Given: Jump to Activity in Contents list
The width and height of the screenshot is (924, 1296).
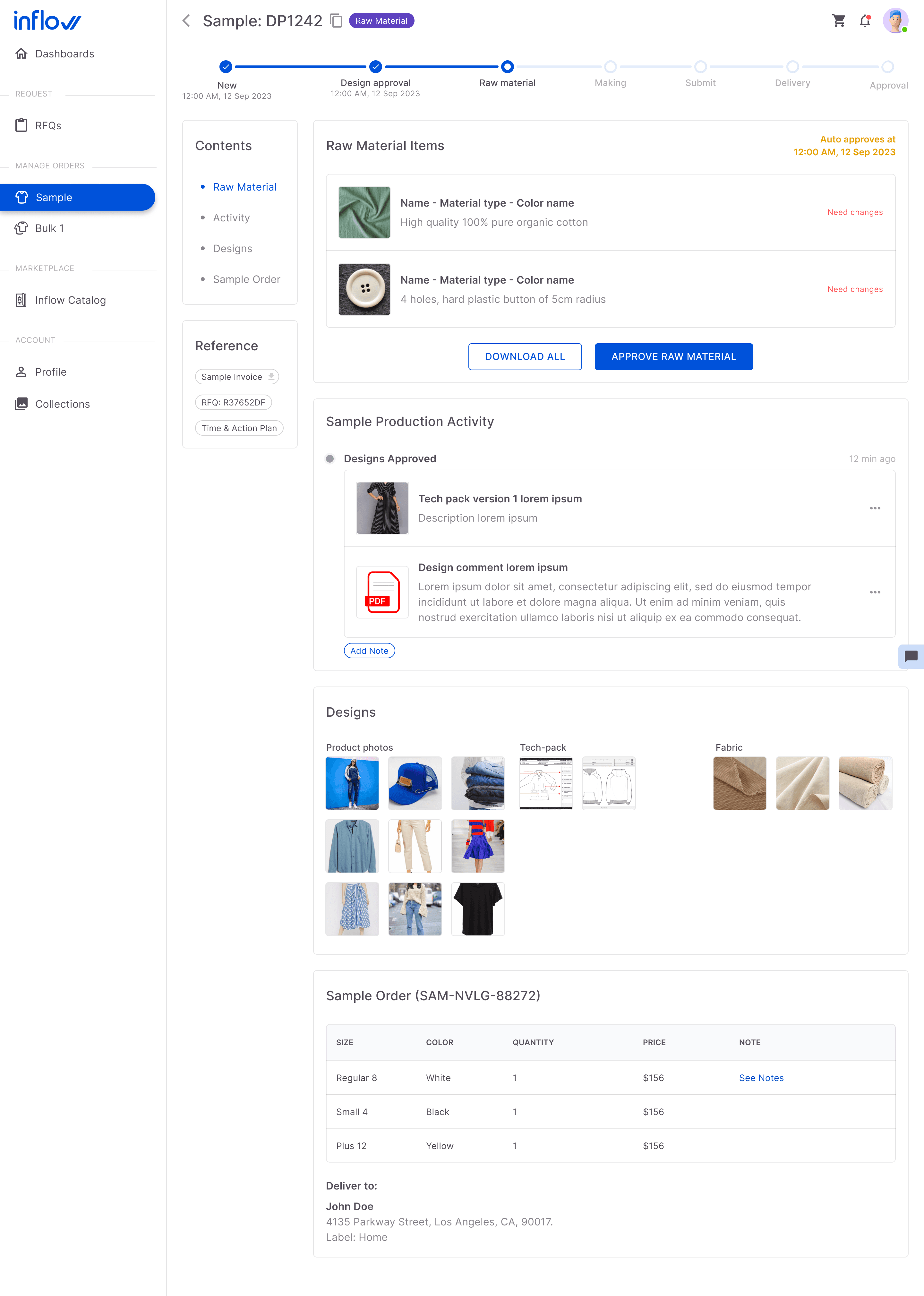Looking at the screenshot, I should [x=231, y=218].
